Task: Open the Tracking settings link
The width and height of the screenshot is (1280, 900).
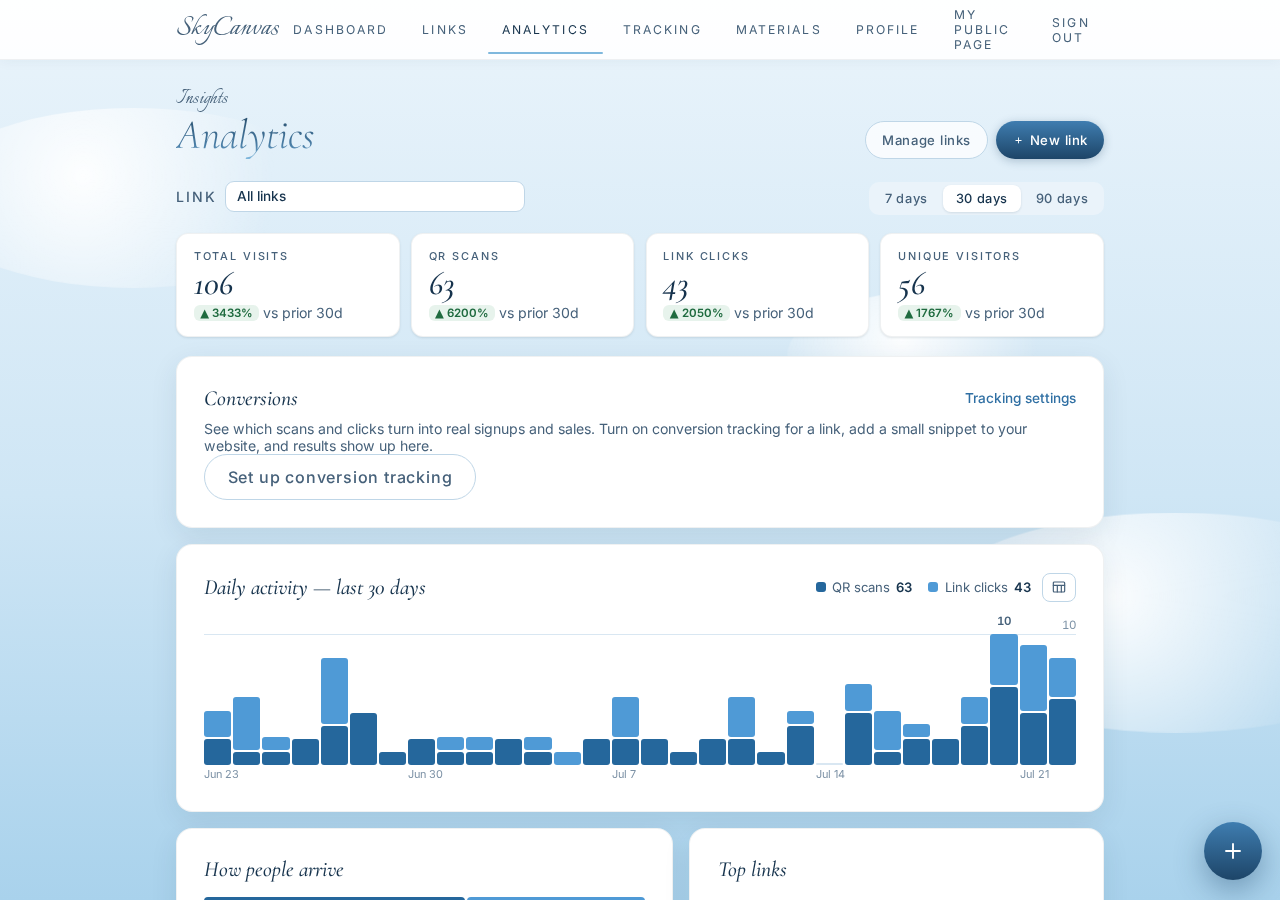Action: (1020, 398)
